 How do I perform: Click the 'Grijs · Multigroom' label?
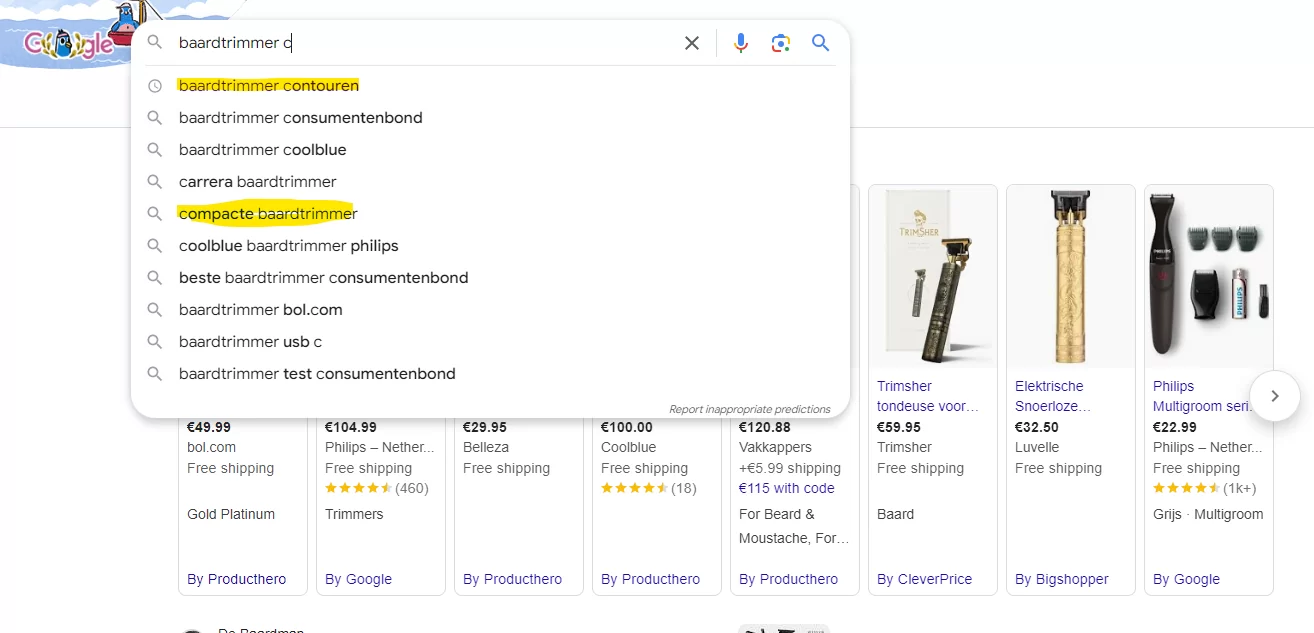pyautogui.click(x=1208, y=514)
